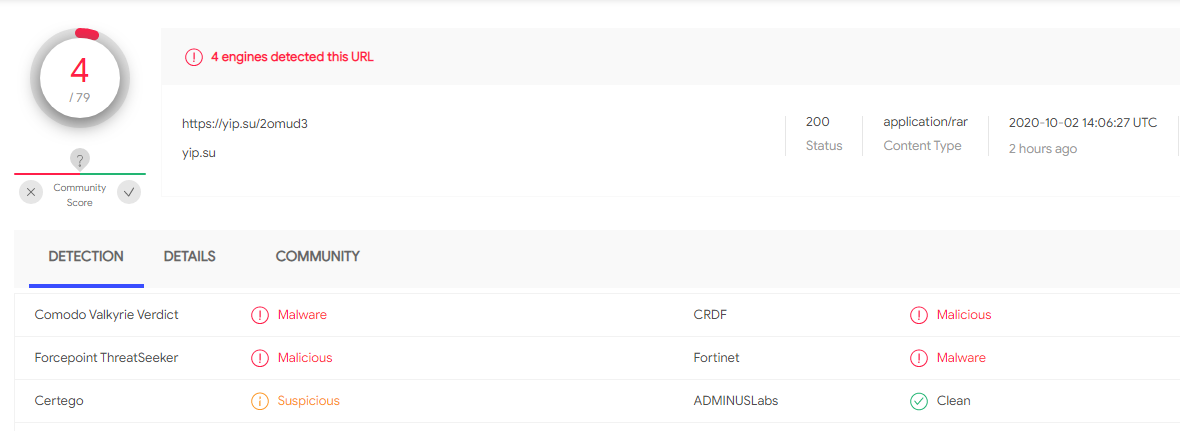Screen dimensions: 1180x431
Task: Click the green Clean check icon for ADMINUSLabs
Action: pos(919,401)
